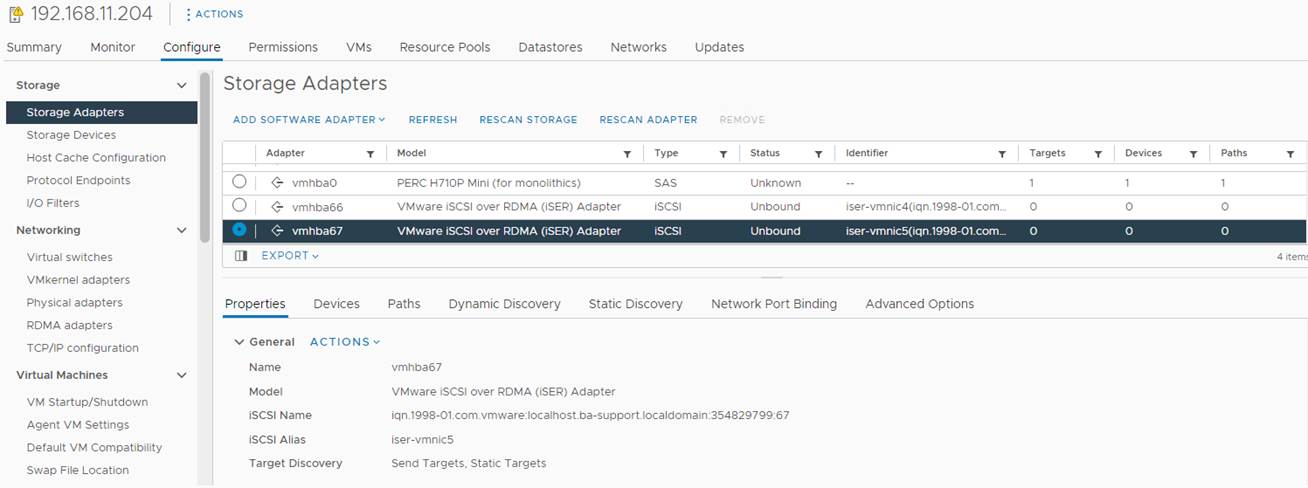1308x488 pixels.
Task: Open the Datastores tab
Action: pos(550,47)
